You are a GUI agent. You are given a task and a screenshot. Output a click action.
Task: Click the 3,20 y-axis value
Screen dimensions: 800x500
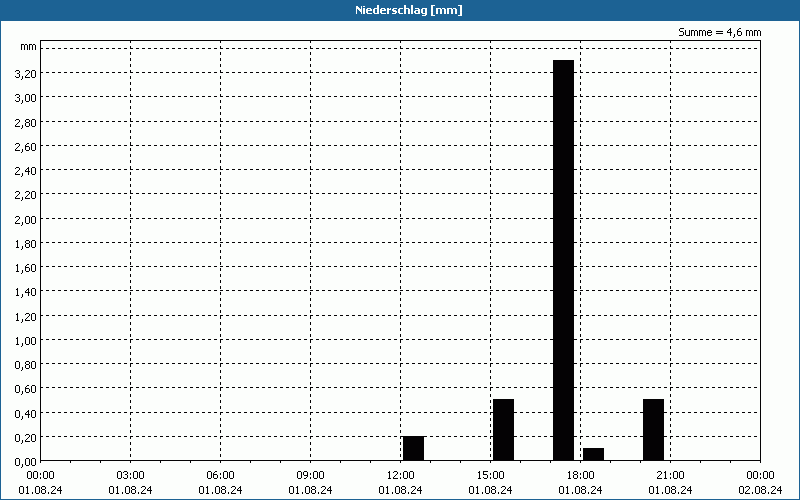26,74
